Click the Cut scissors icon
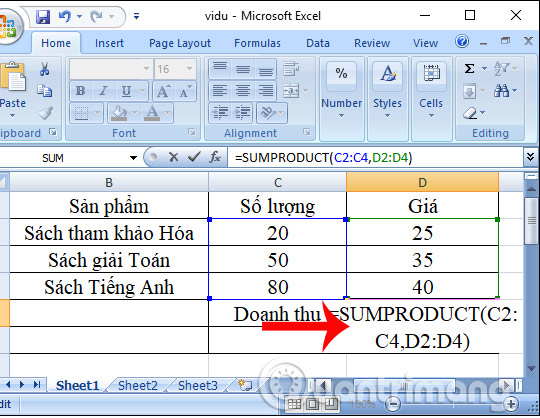The height and width of the screenshot is (418, 540). tap(44, 69)
